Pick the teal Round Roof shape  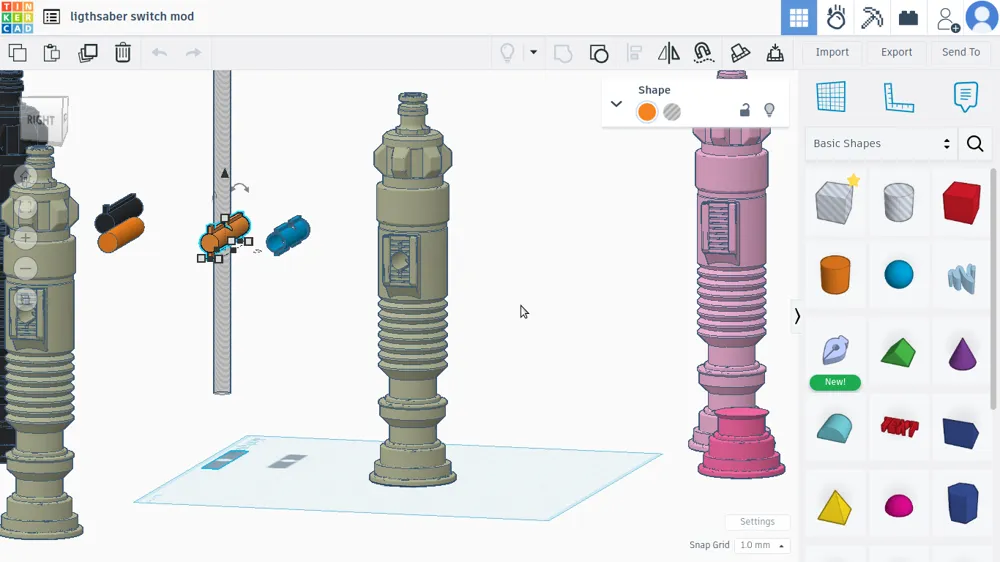tap(835, 427)
